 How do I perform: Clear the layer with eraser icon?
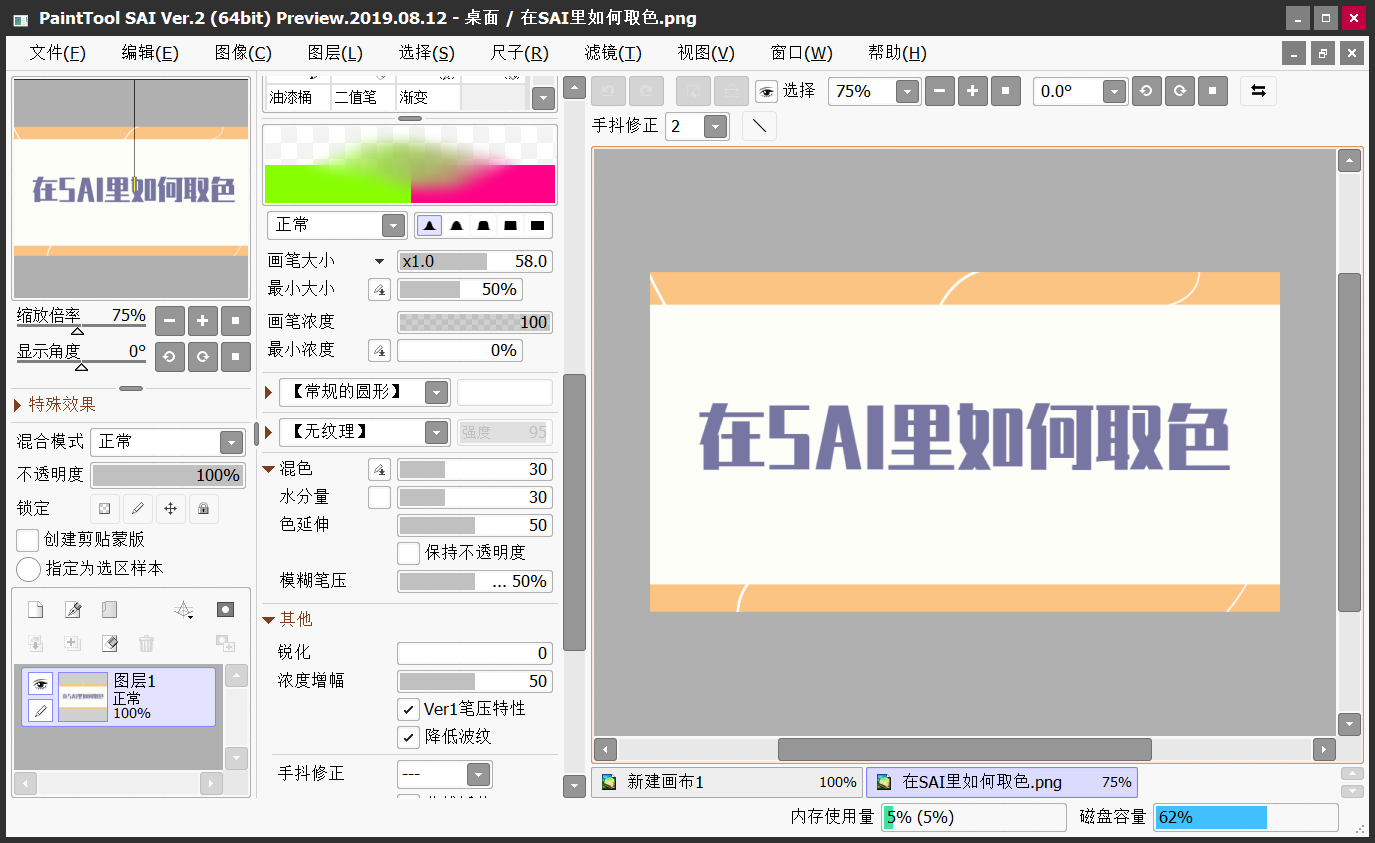click(x=109, y=643)
